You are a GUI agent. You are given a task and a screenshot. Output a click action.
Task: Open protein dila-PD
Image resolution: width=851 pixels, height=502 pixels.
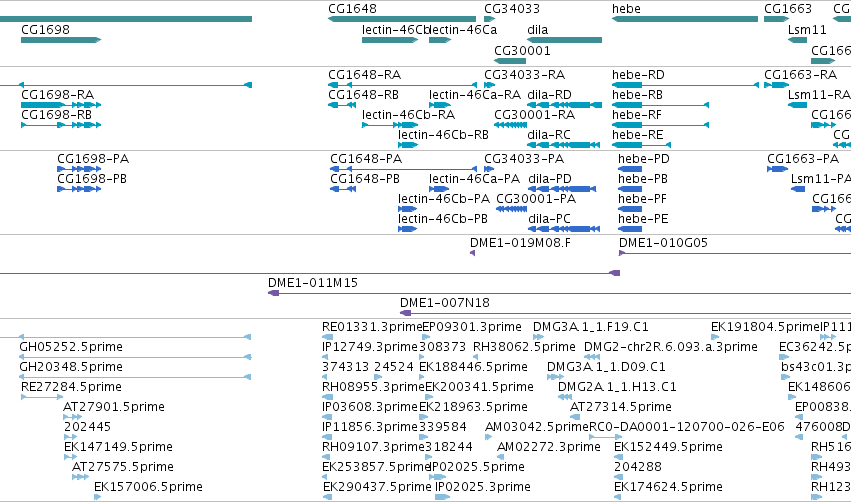(550, 179)
